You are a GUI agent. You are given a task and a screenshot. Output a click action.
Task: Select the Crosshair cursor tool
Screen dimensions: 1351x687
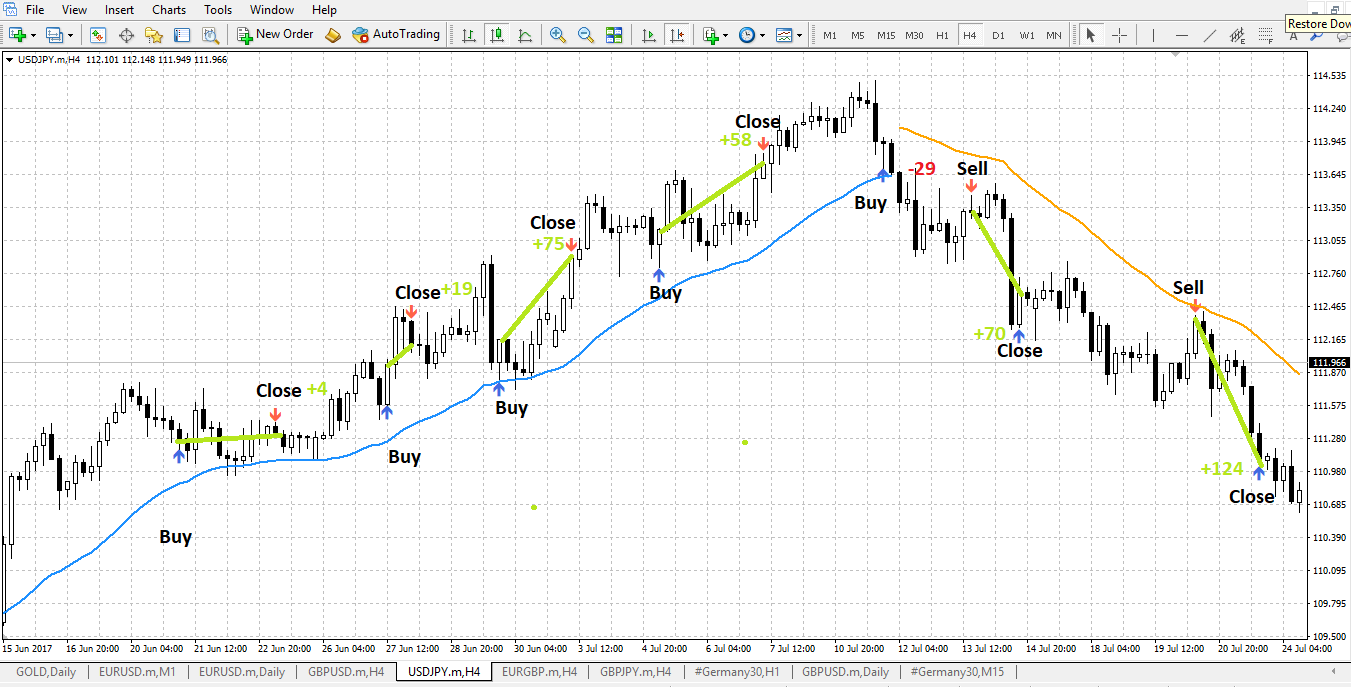pyautogui.click(x=1119, y=35)
